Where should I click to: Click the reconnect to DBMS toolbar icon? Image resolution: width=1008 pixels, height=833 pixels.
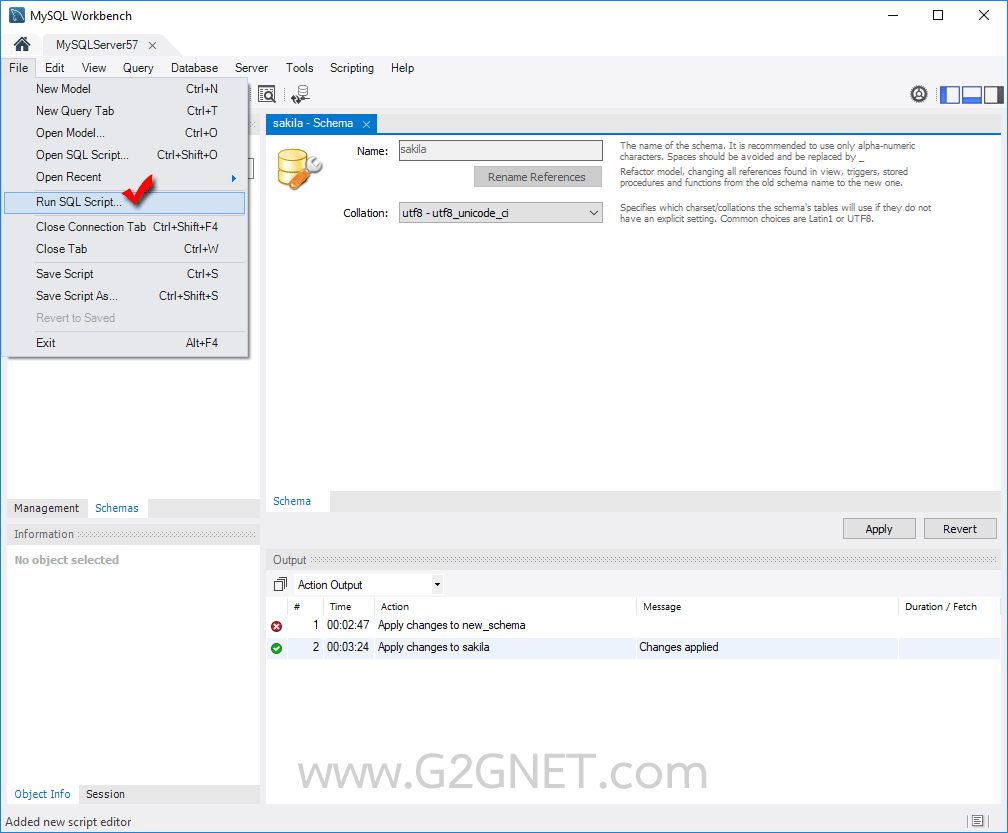pos(300,94)
